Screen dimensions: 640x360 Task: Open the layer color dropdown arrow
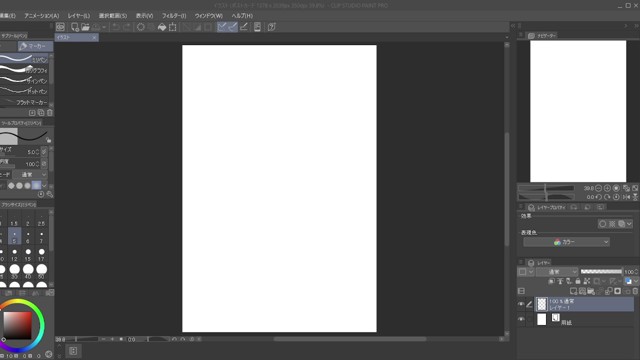pos(636,281)
